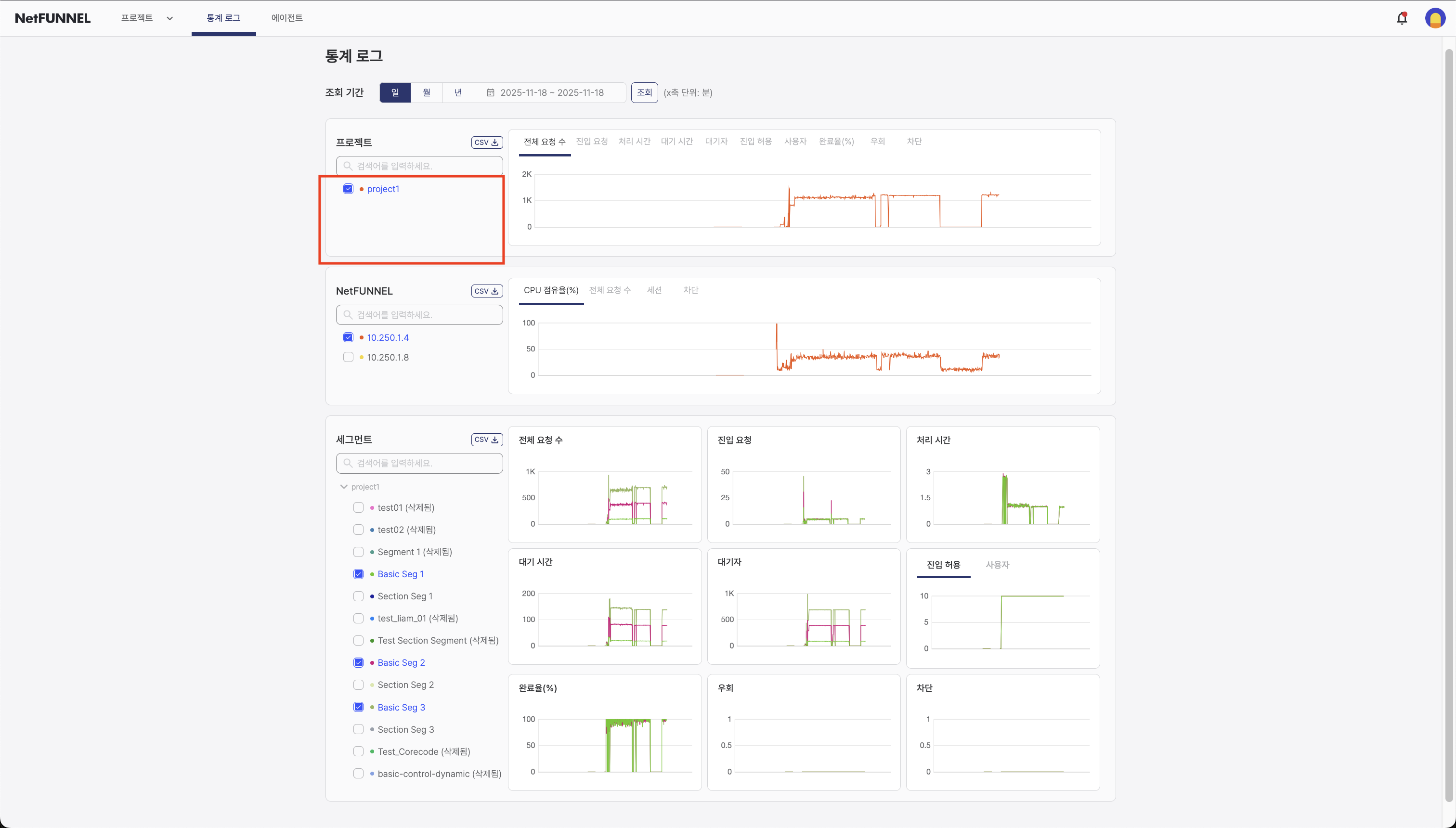Select the 월 period option
The height and width of the screenshot is (828, 1456).
tap(427, 93)
